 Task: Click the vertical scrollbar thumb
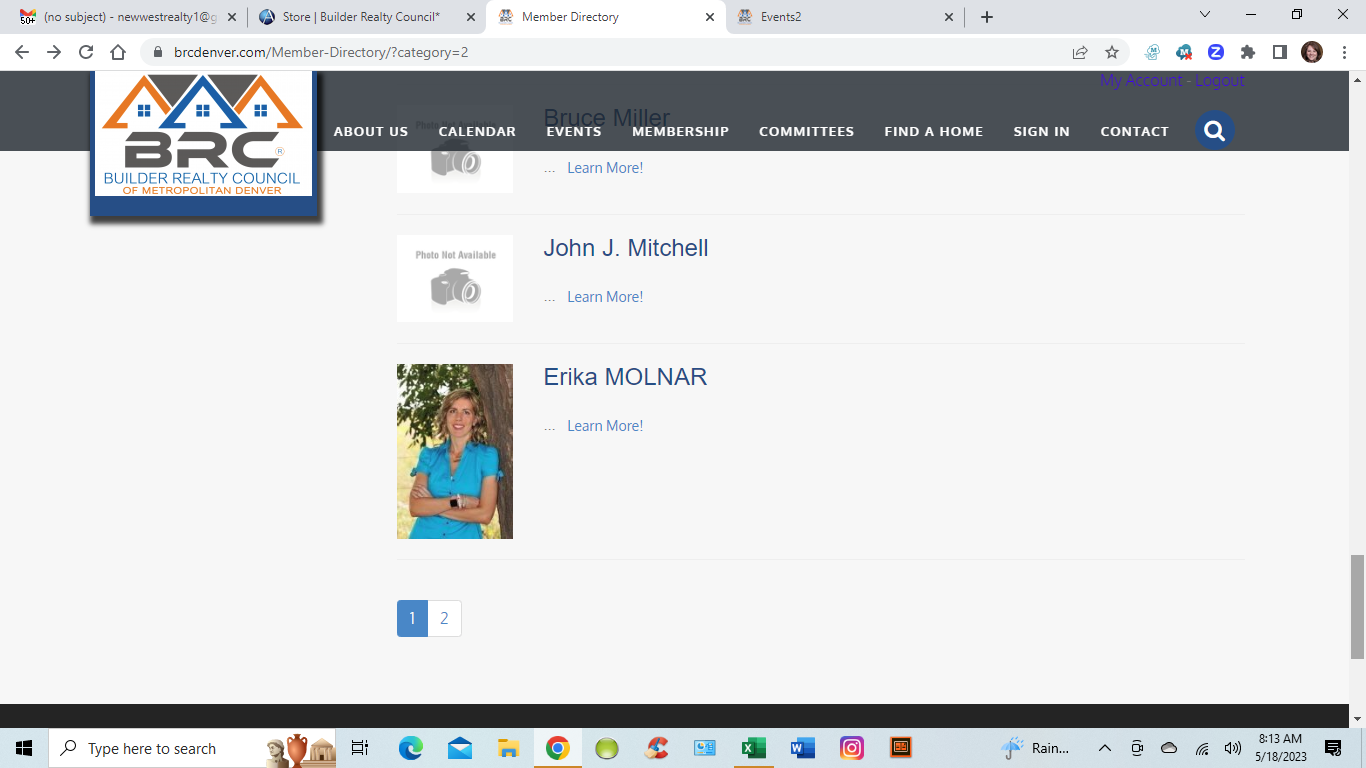1357,606
